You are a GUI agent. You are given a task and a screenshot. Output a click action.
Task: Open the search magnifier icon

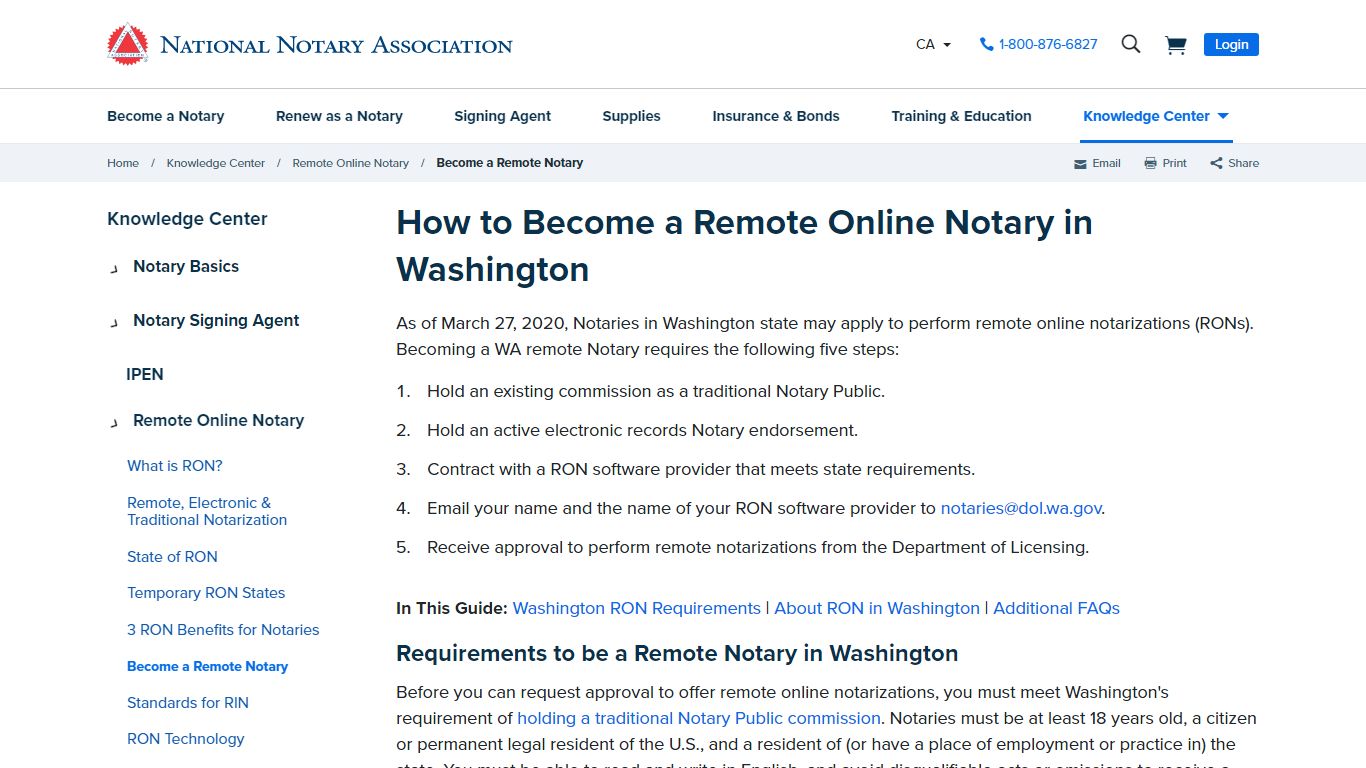click(x=1131, y=44)
